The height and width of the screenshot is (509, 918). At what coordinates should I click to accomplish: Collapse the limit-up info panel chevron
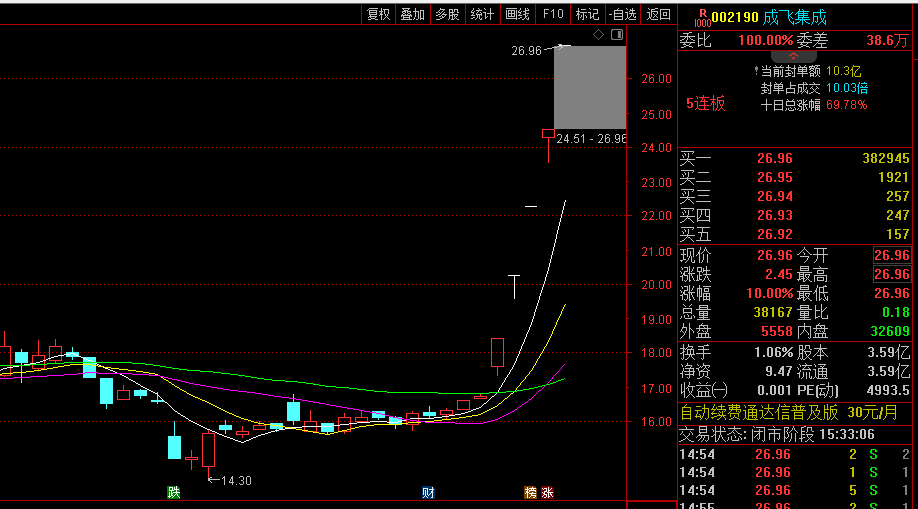pyautogui.click(x=793, y=56)
